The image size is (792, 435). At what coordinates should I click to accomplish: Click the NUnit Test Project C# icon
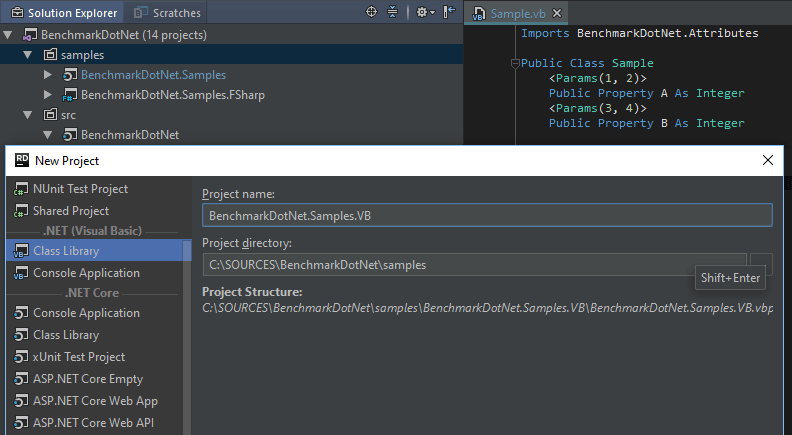click(21, 189)
